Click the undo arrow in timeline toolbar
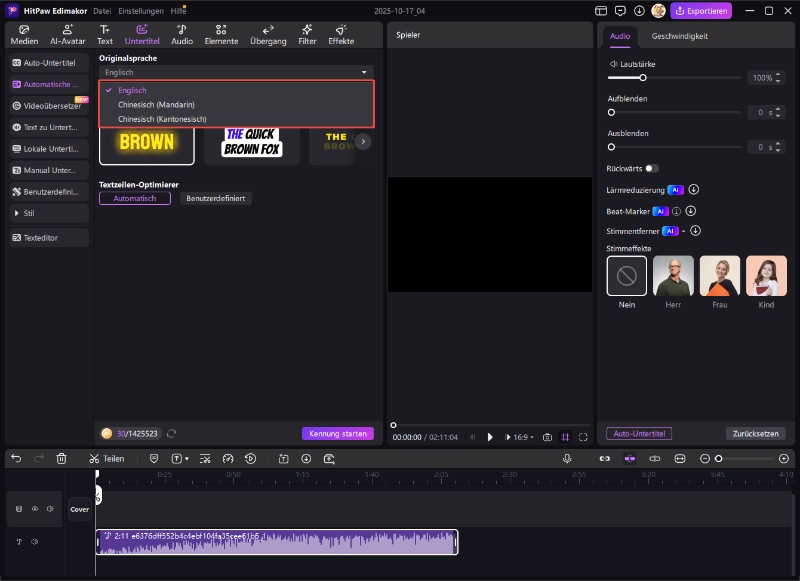800x581 pixels. (16, 458)
